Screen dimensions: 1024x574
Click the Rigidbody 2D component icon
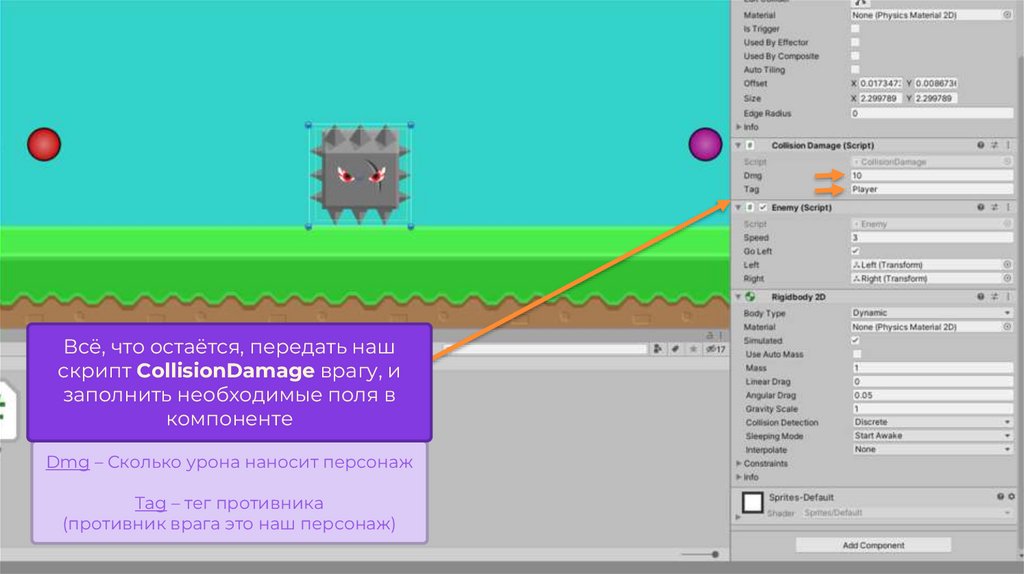(750, 296)
